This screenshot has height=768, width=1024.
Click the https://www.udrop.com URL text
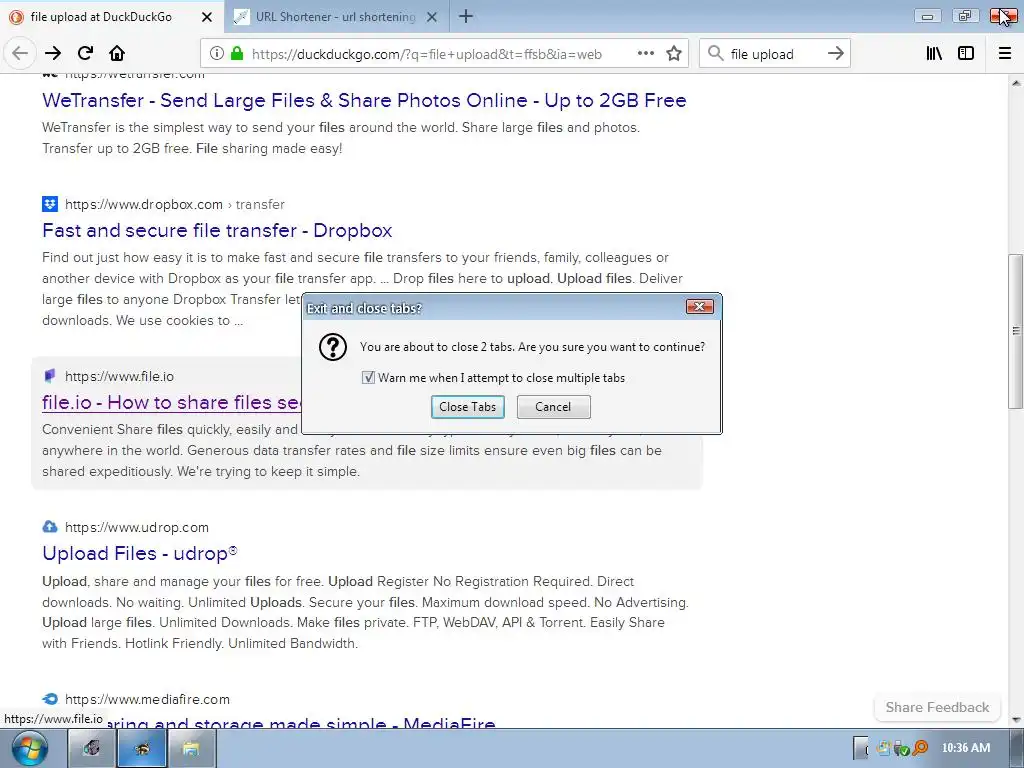coord(137,527)
